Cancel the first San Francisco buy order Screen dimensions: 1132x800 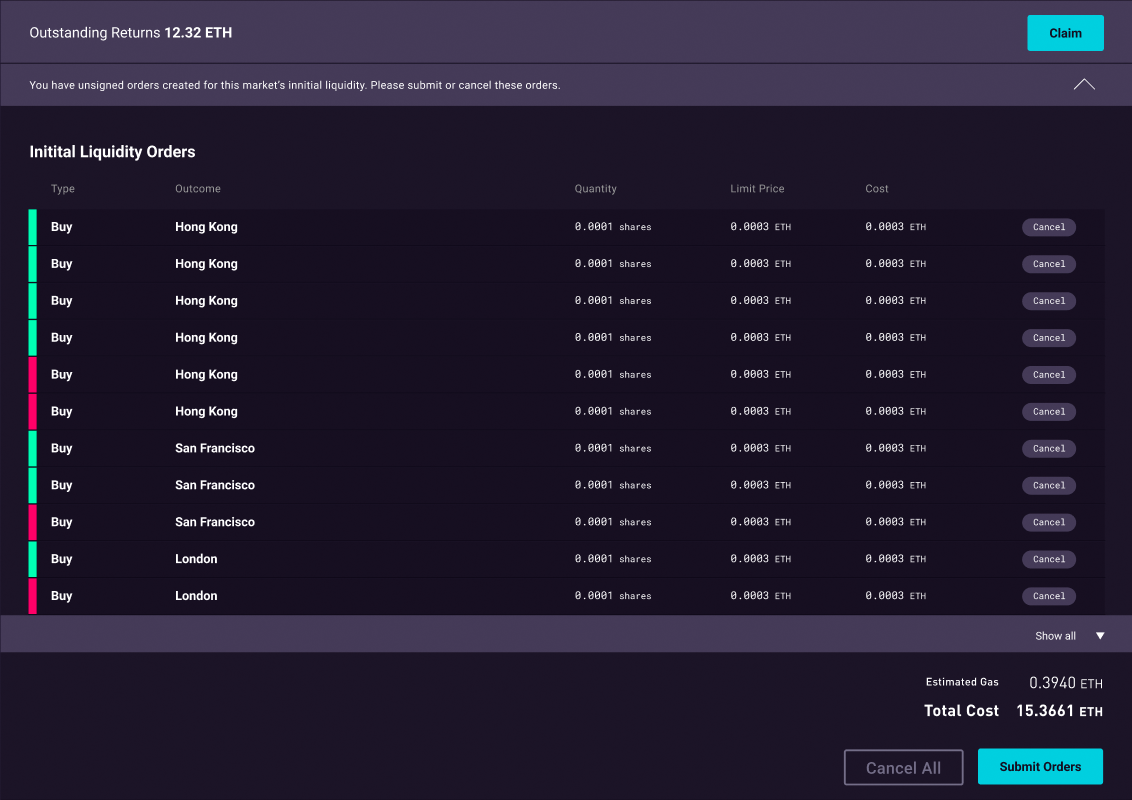[1048, 448]
